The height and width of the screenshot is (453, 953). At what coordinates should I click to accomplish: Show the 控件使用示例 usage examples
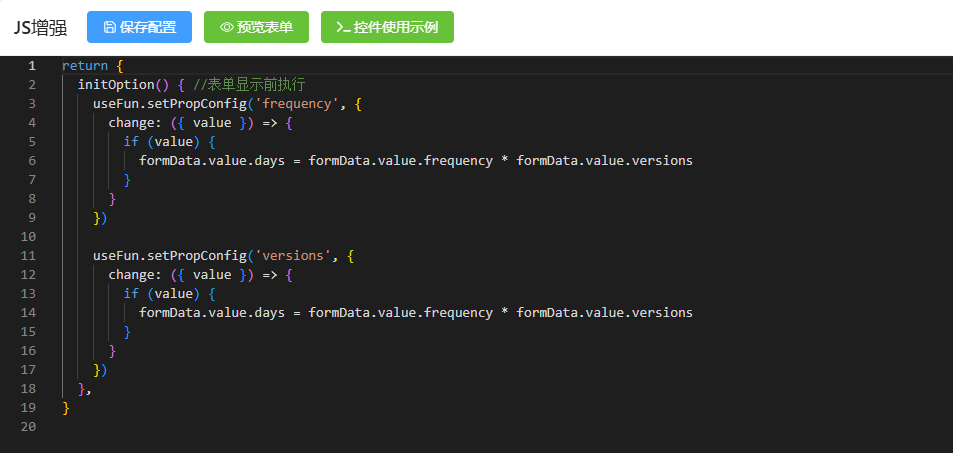click(x=387, y=28)
